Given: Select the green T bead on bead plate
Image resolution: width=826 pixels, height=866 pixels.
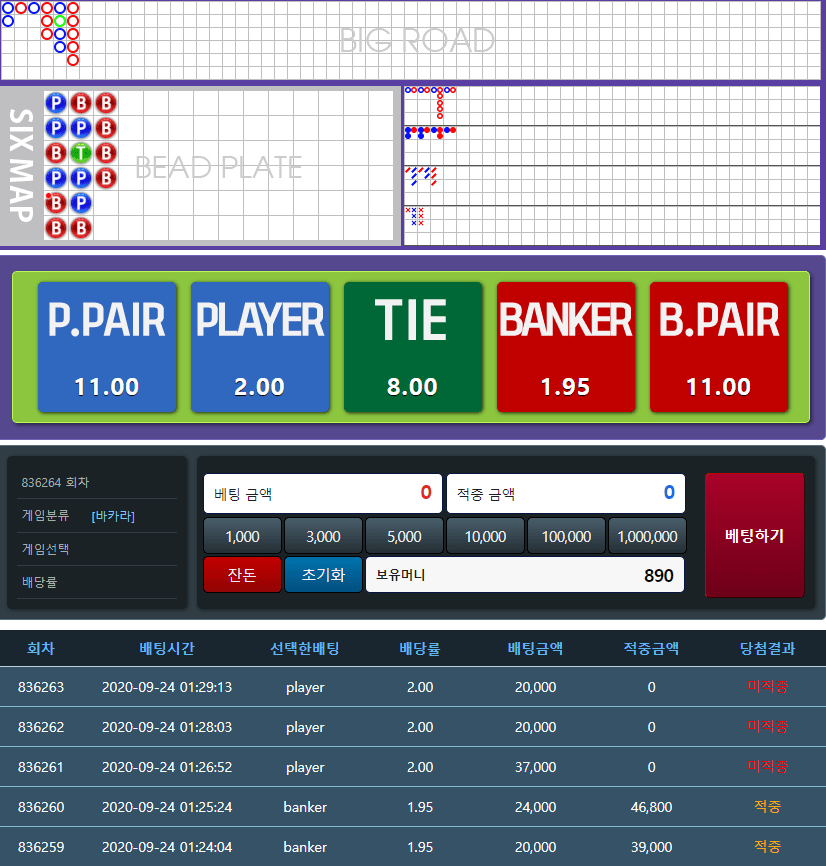Looking at the screenshot, I should tap(81, 153).
